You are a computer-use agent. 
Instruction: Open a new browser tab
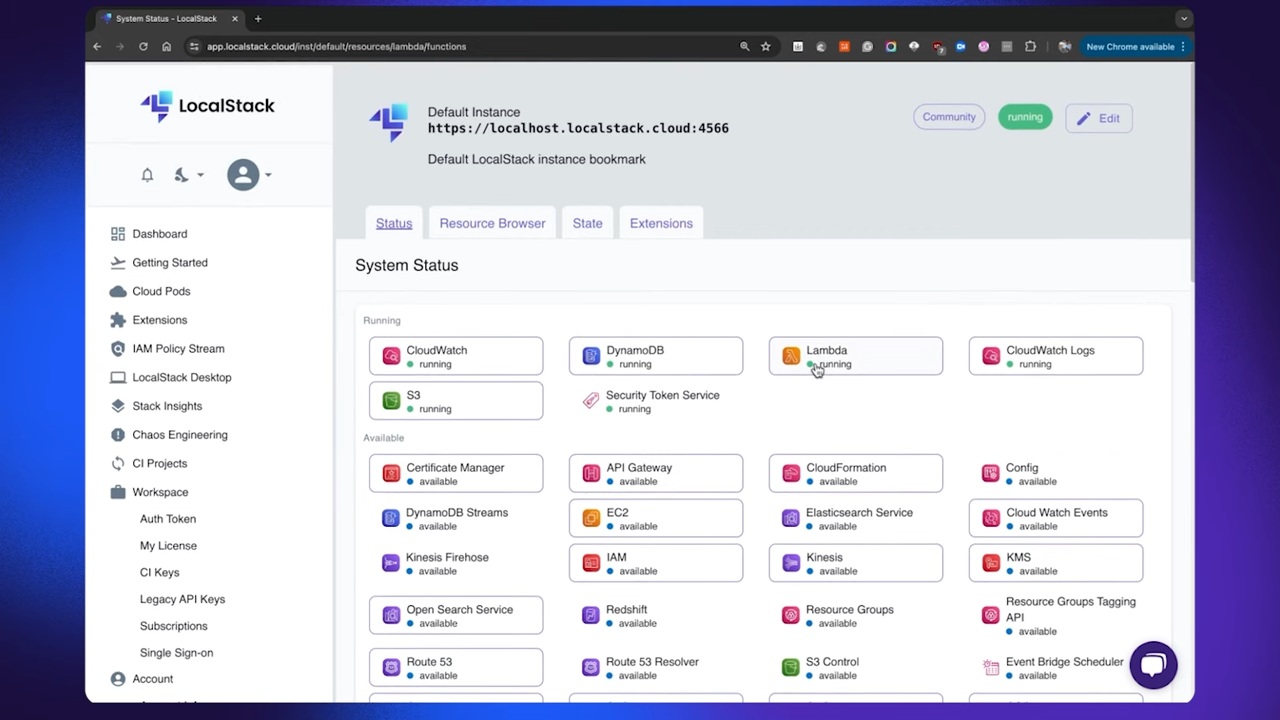[258, 18]
